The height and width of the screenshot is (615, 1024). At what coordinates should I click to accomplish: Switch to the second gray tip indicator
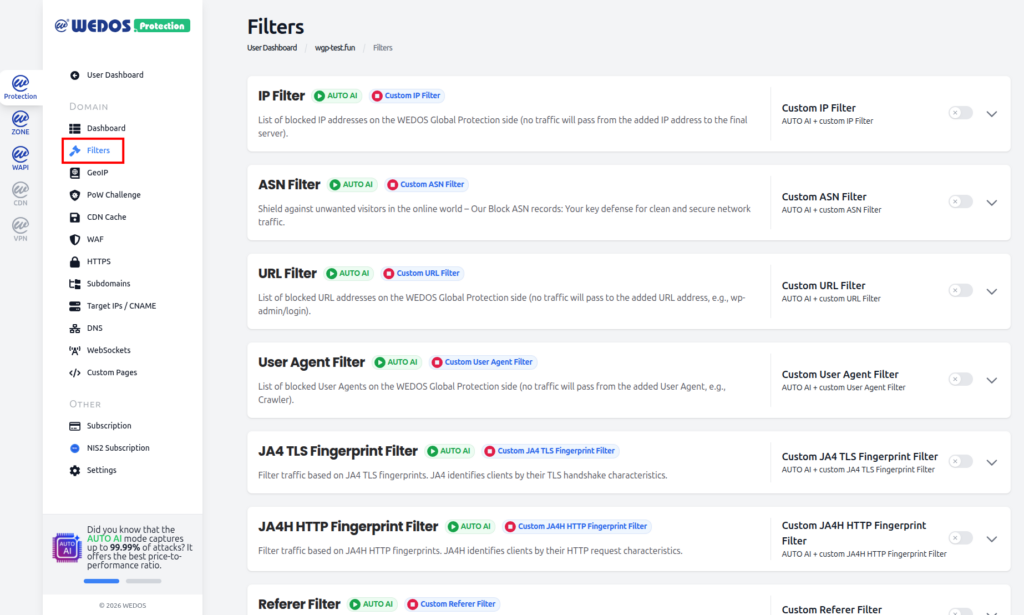pos(144,580)
